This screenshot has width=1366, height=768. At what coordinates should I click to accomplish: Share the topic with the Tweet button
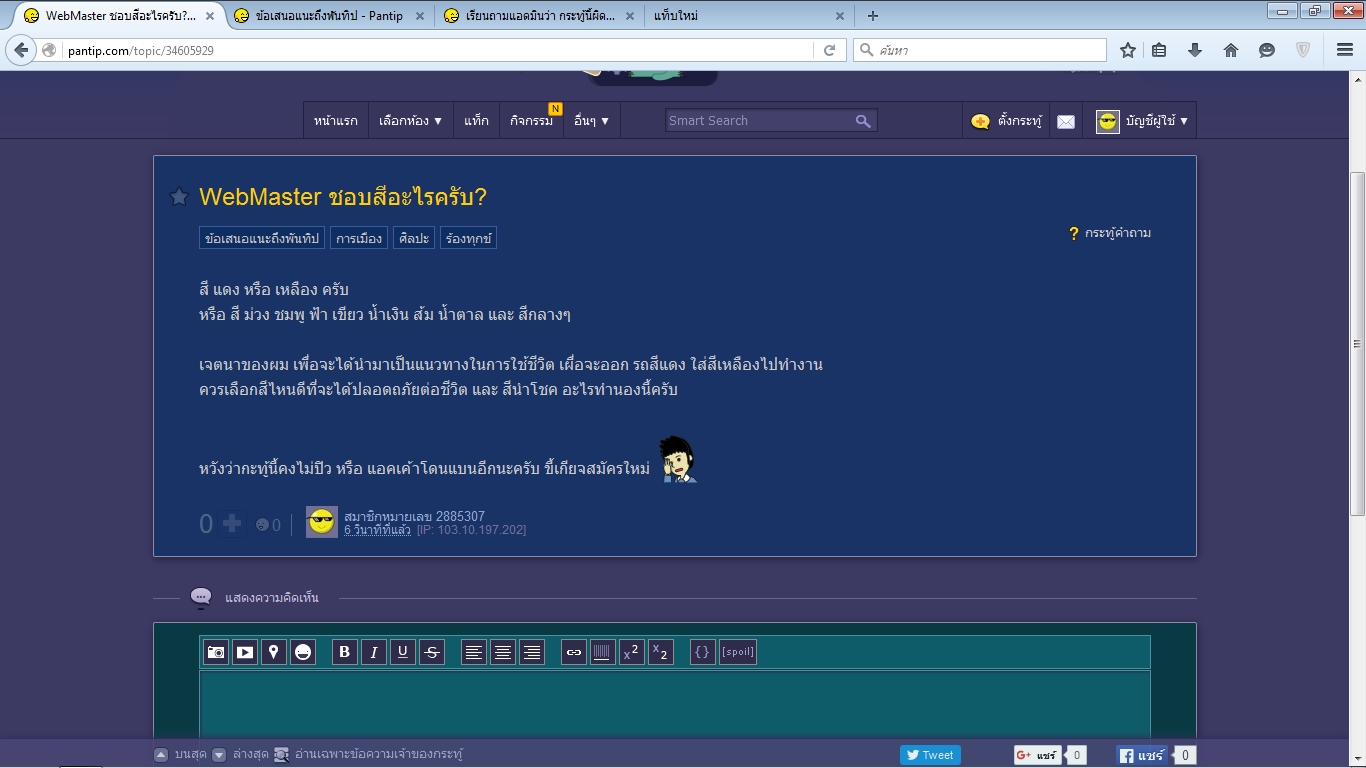tap(930, 755)
